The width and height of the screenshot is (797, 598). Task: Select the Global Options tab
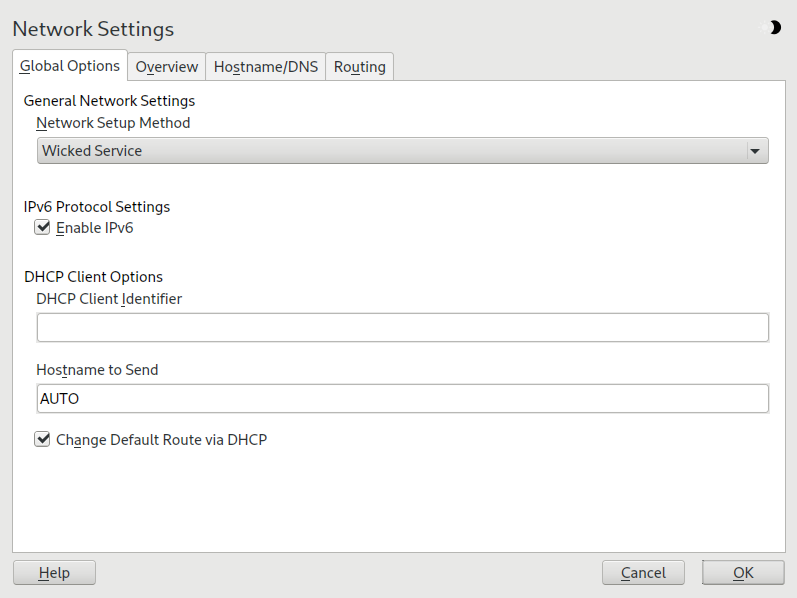tap(70, 66)
